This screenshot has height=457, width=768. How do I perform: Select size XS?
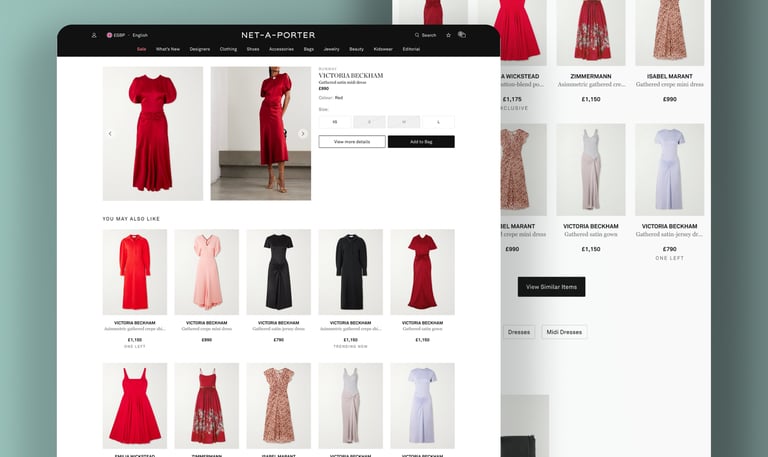coord(335,122)
